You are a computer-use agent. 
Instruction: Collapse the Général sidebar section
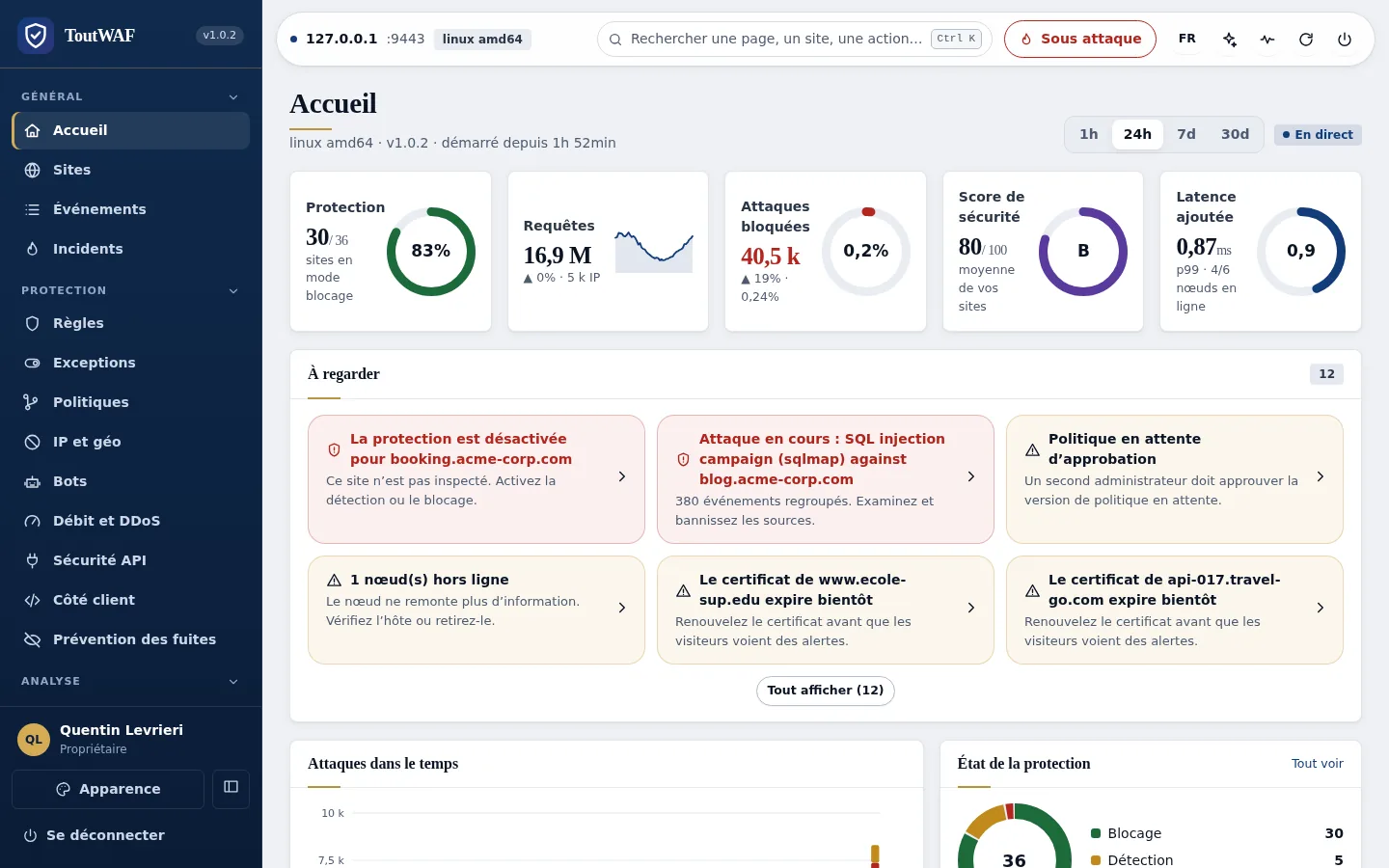[130, 96]
